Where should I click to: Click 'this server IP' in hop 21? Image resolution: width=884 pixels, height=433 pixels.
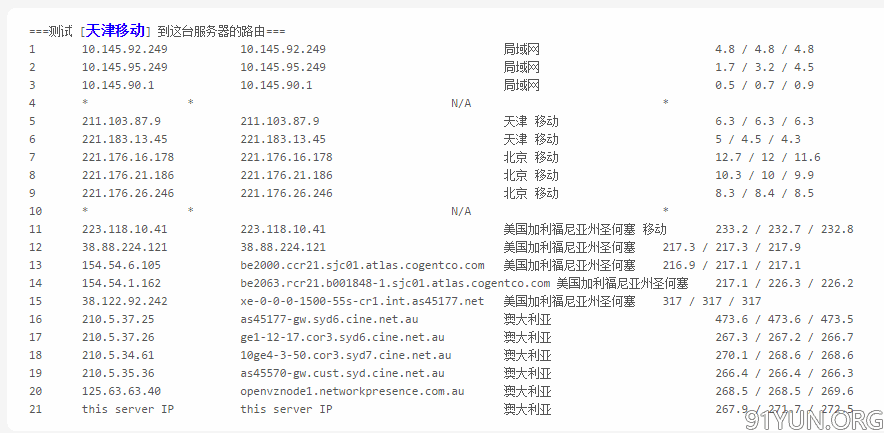(128, 409)
